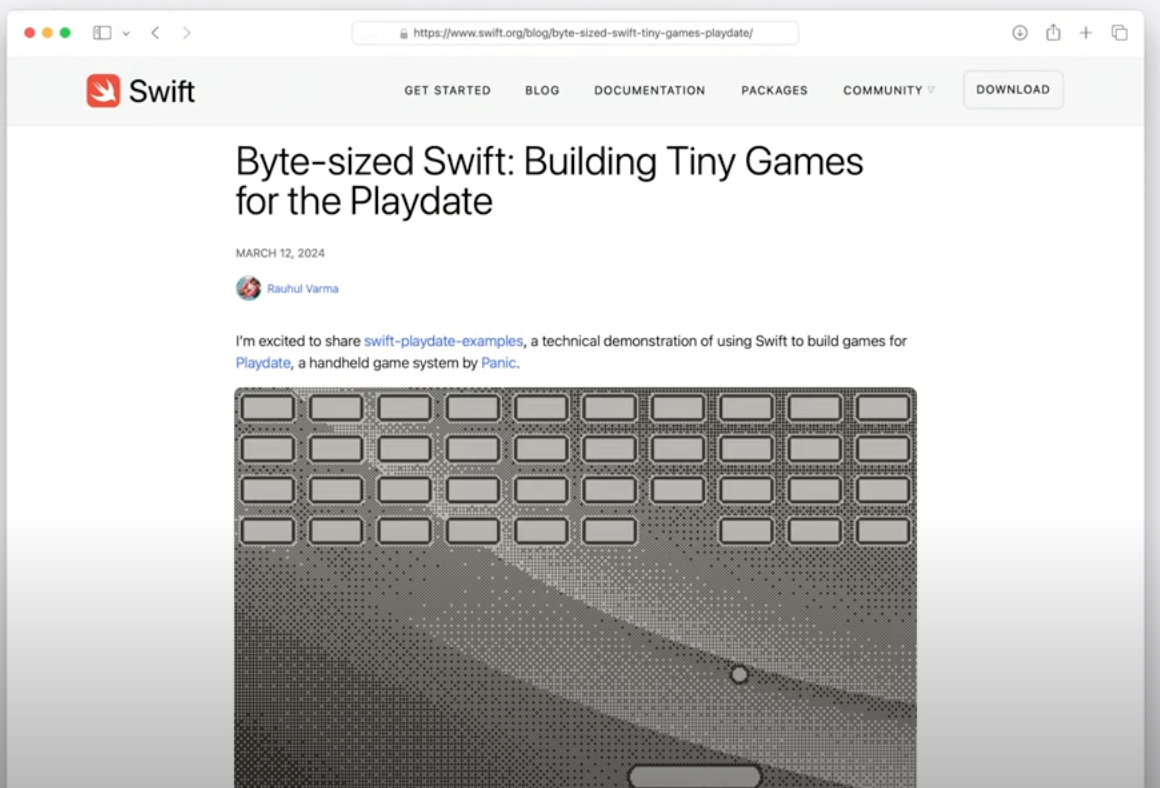The image size is (1160, 788).
Task: Open the Share icon in toolbar
Action: tap(1053, 32)
